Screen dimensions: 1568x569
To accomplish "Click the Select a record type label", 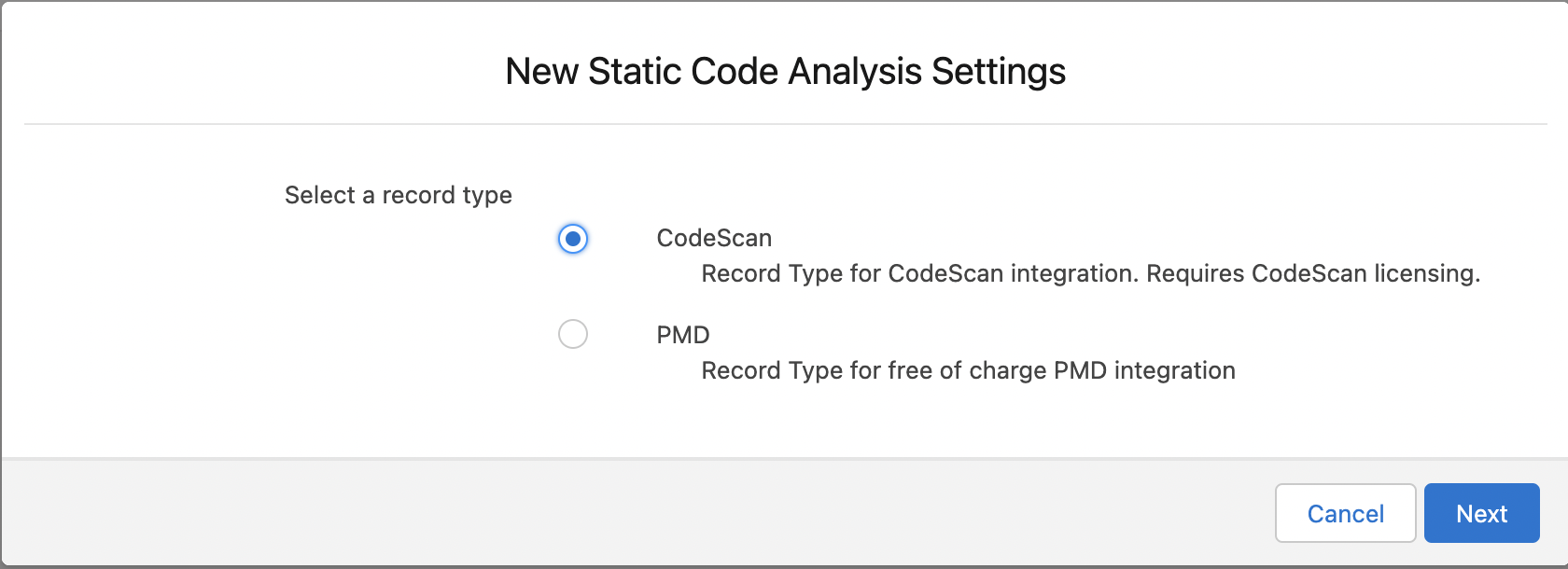I will [x=399, y=195].
